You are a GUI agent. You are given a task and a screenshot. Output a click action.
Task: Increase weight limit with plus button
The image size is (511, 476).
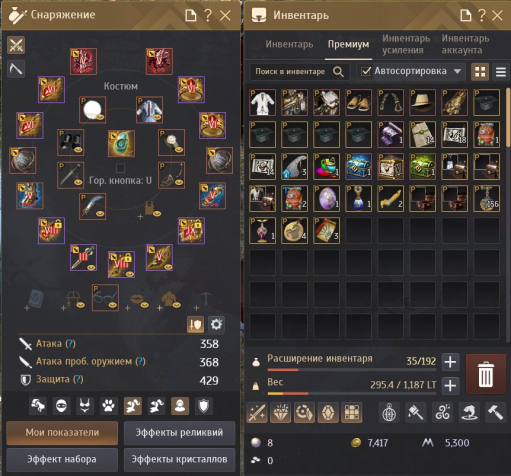450,386
